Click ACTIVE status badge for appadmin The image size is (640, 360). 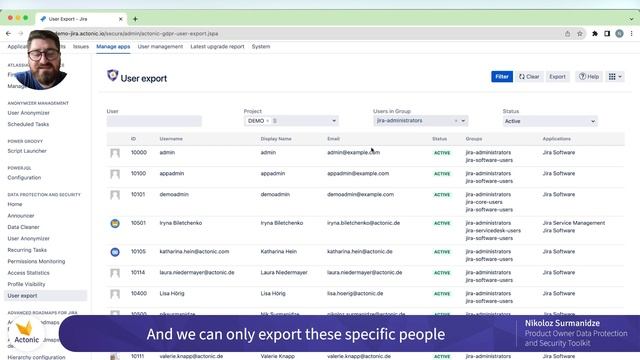(442, 173)
